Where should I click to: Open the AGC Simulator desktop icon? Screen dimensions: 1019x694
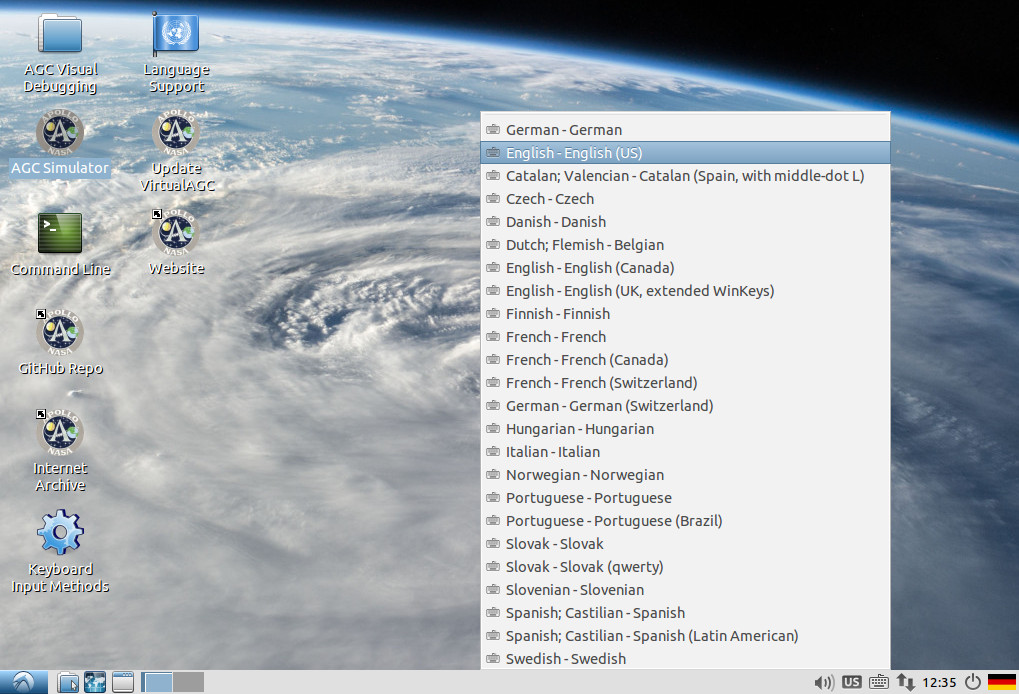[x=60, y=133]
